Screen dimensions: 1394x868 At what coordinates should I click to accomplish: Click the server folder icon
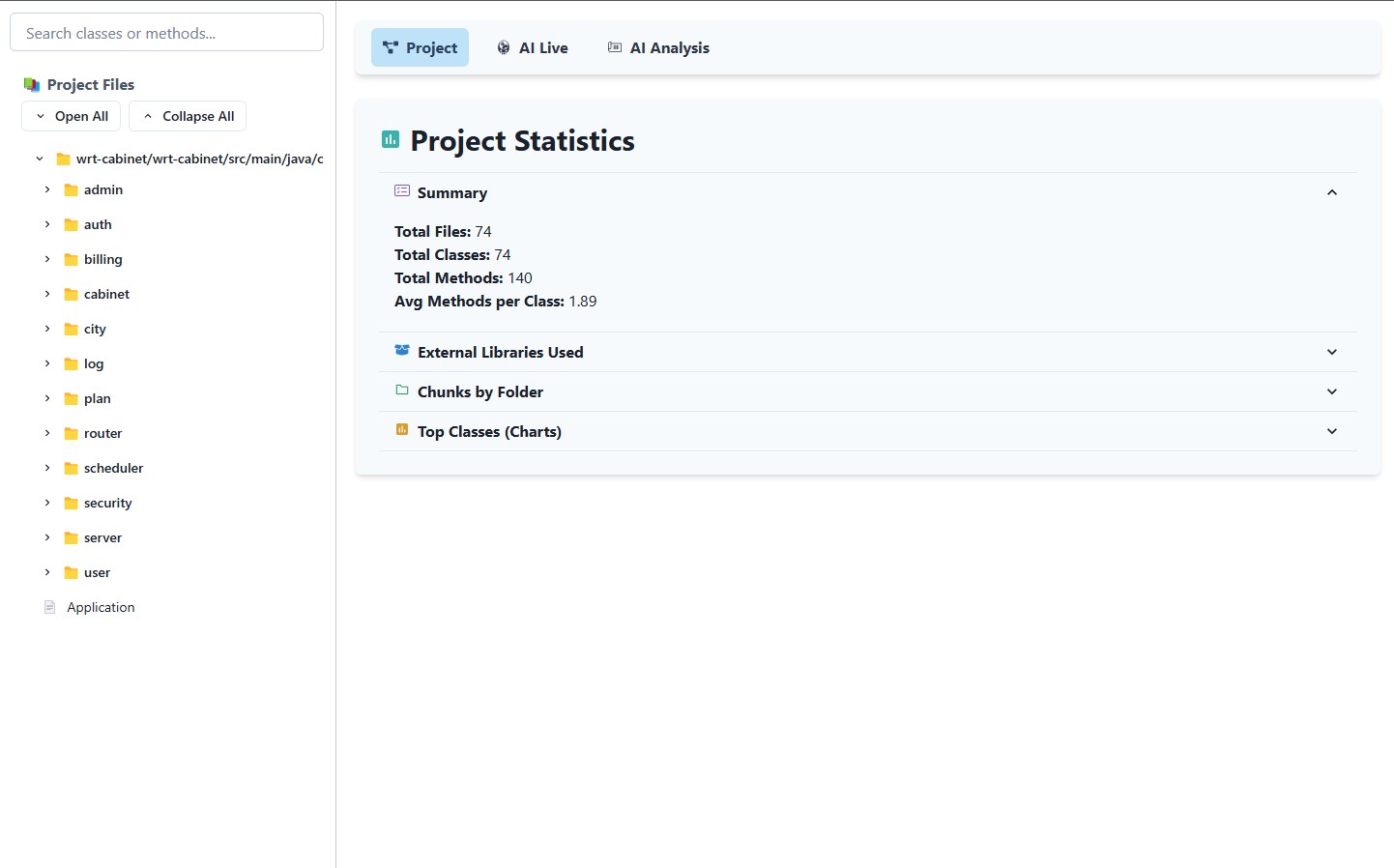71,538
